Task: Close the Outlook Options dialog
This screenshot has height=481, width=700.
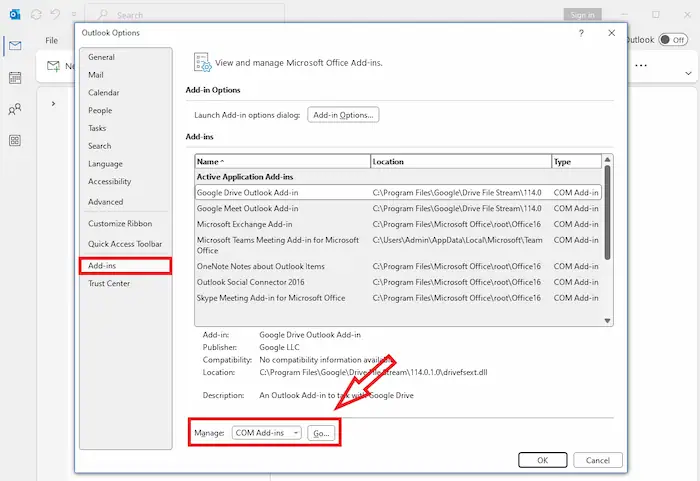Action: [x=612, y=33]
